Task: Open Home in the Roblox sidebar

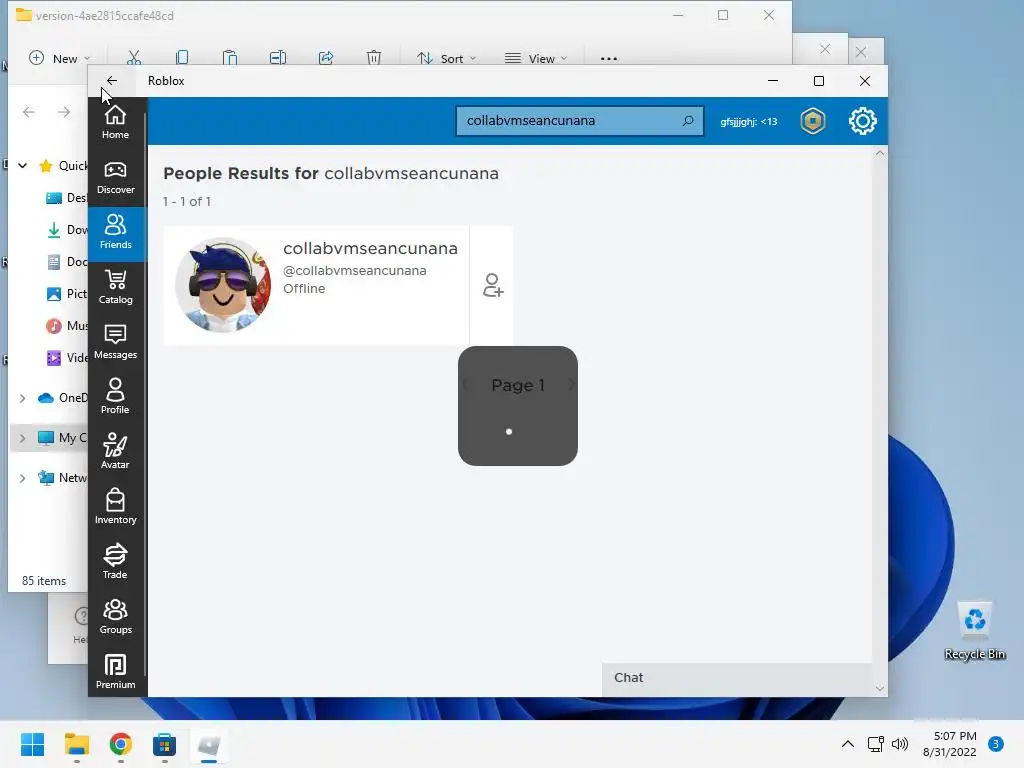Action: point(116,122)
